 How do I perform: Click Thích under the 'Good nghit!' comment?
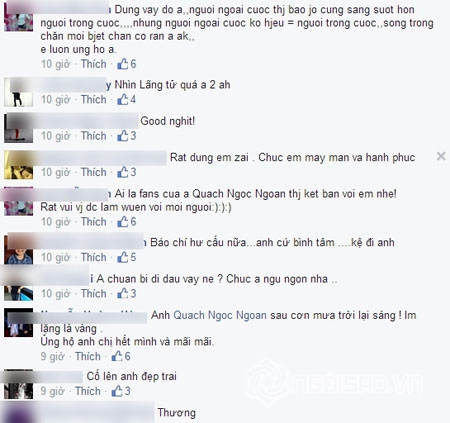(94, 136)
